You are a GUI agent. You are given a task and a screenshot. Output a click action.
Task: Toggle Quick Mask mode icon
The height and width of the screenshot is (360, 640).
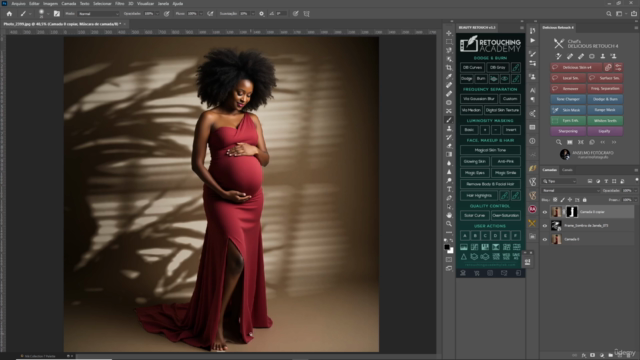point(449,260)
